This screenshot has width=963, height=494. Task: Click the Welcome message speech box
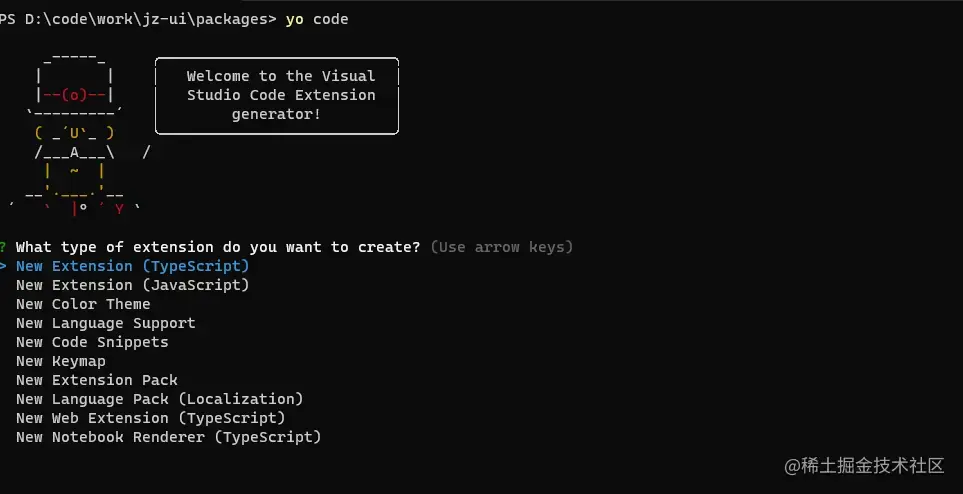(277, 95)
